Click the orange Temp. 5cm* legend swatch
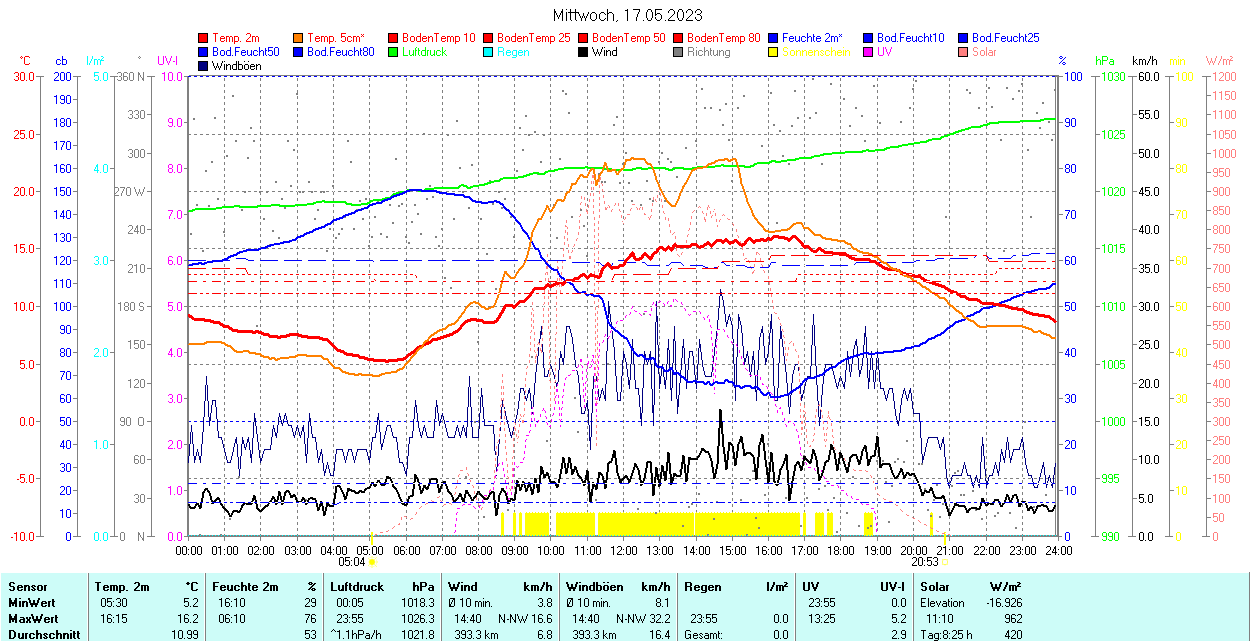 pyautogui.click(x=299, y=38)
